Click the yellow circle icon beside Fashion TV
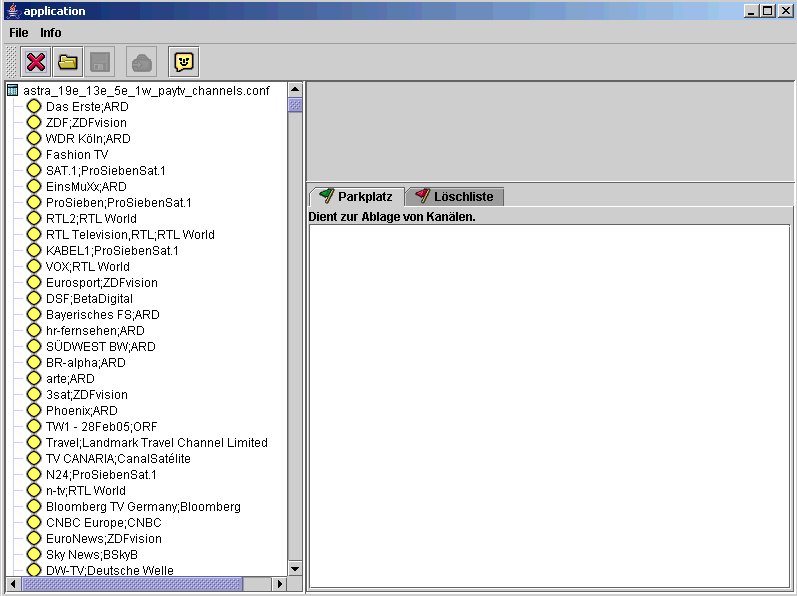The width and height of the screenshot is (797, 596). [34, 155]
